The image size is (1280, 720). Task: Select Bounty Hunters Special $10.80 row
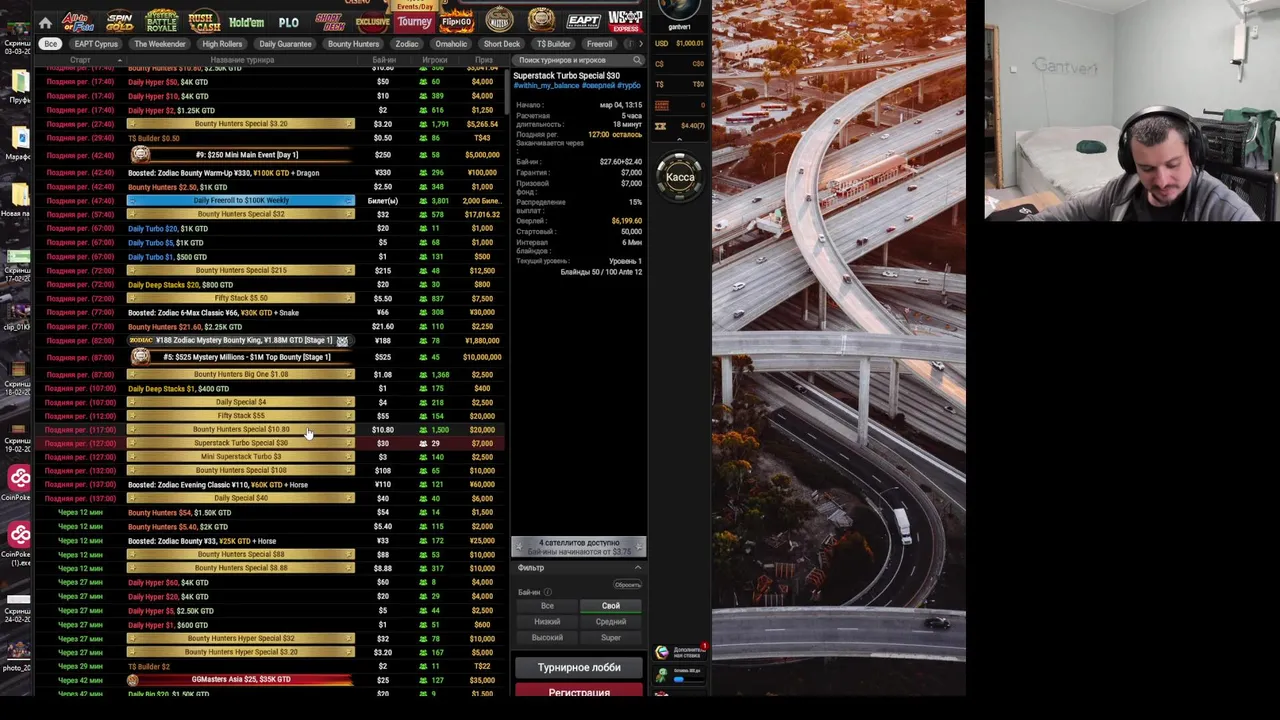click(270, 430)
